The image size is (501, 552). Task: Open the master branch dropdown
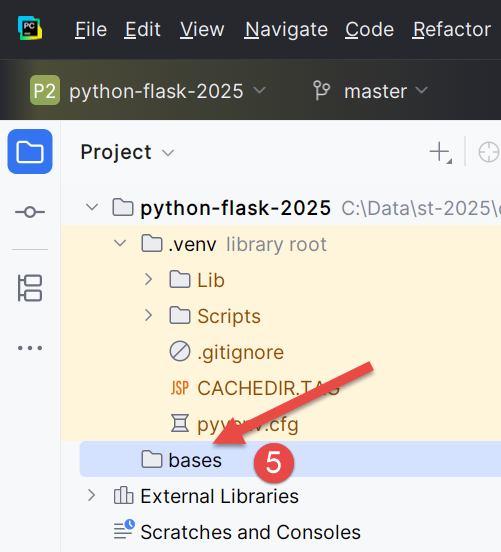(386, 91)
